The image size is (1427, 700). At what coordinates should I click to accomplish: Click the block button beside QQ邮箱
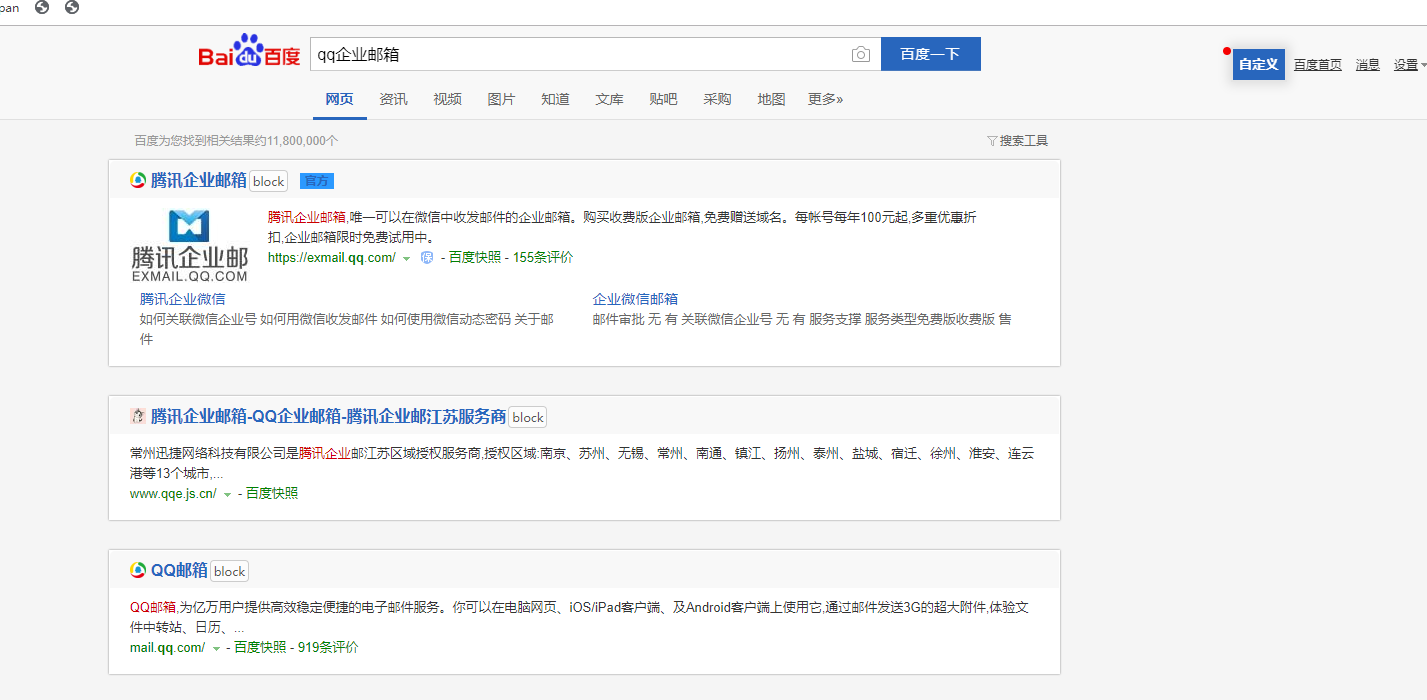point(229,571)
